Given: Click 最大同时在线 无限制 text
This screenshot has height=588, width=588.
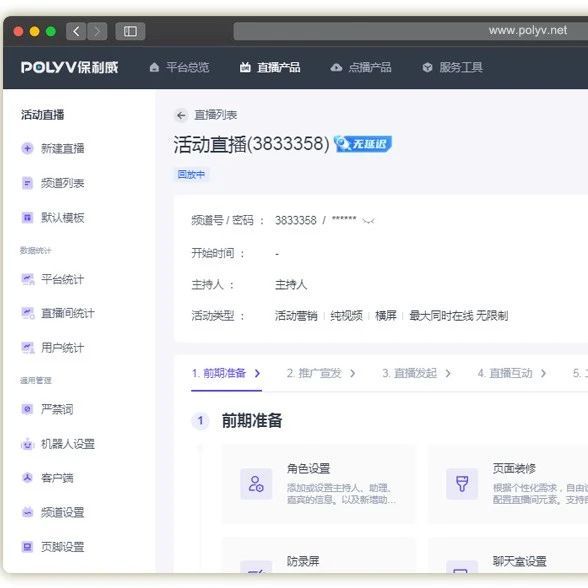Looking at the screenshot, I should point(459,316).
